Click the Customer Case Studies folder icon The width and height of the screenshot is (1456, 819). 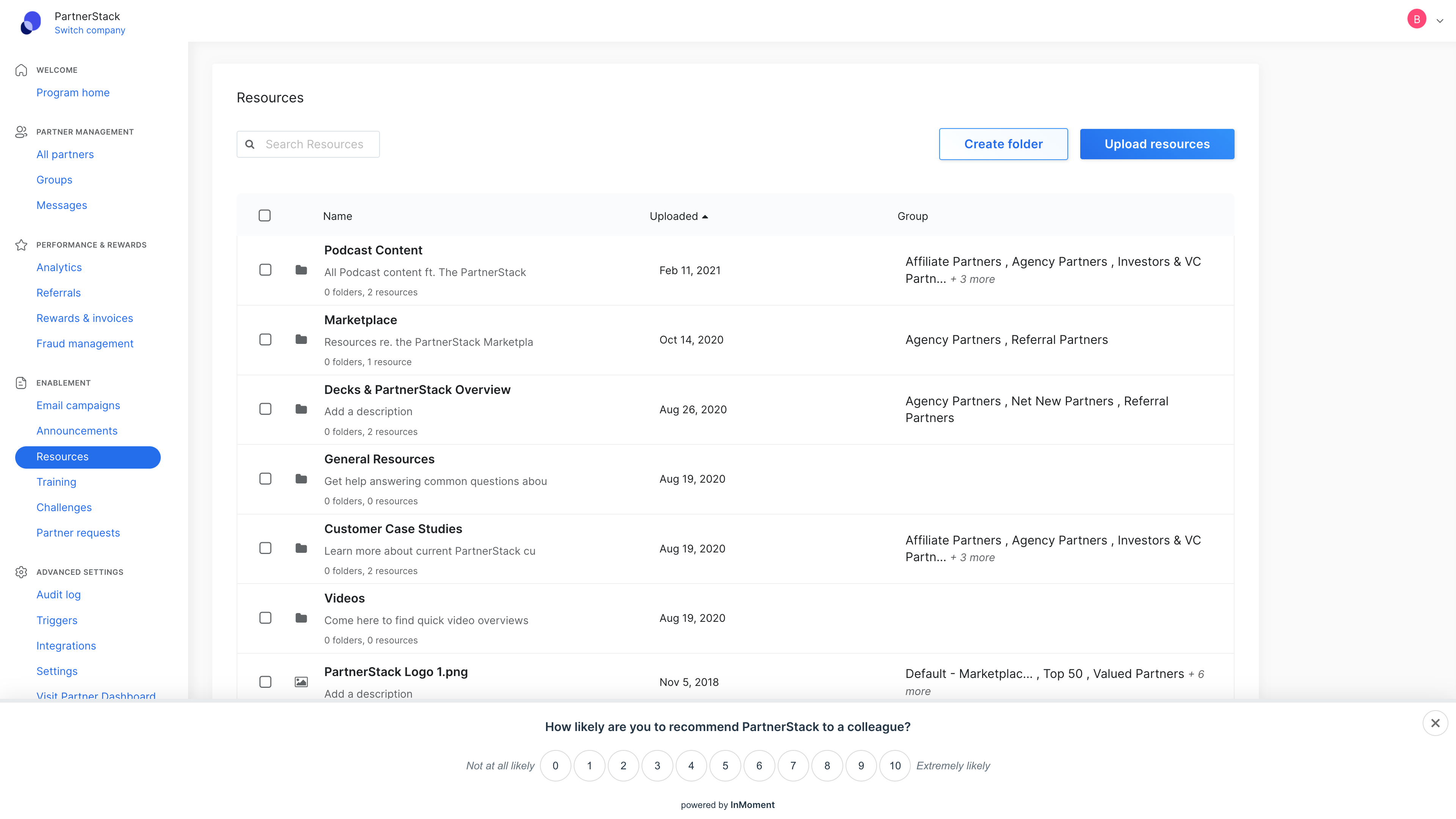pos(301,548)
